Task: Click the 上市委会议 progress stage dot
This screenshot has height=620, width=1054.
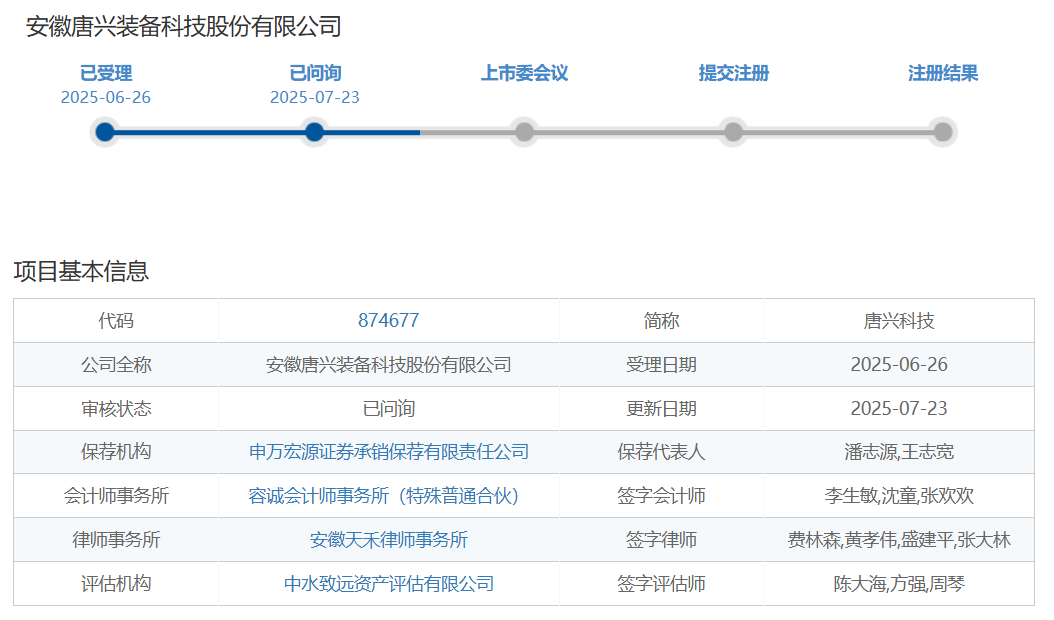Action: [524, 132]
